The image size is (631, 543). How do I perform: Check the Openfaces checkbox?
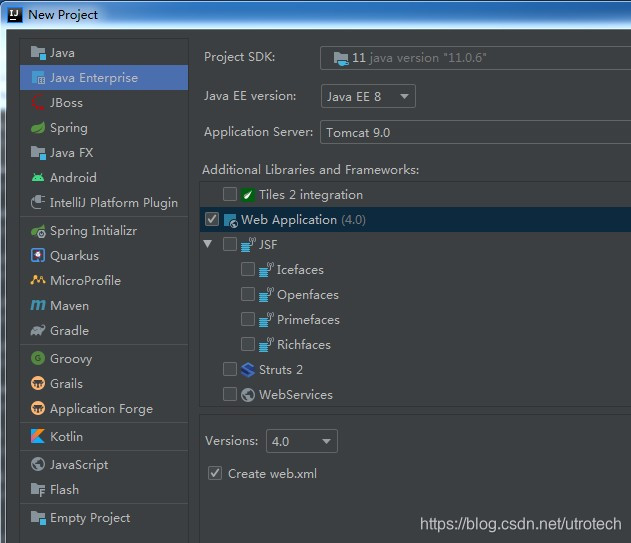(247, 294)
